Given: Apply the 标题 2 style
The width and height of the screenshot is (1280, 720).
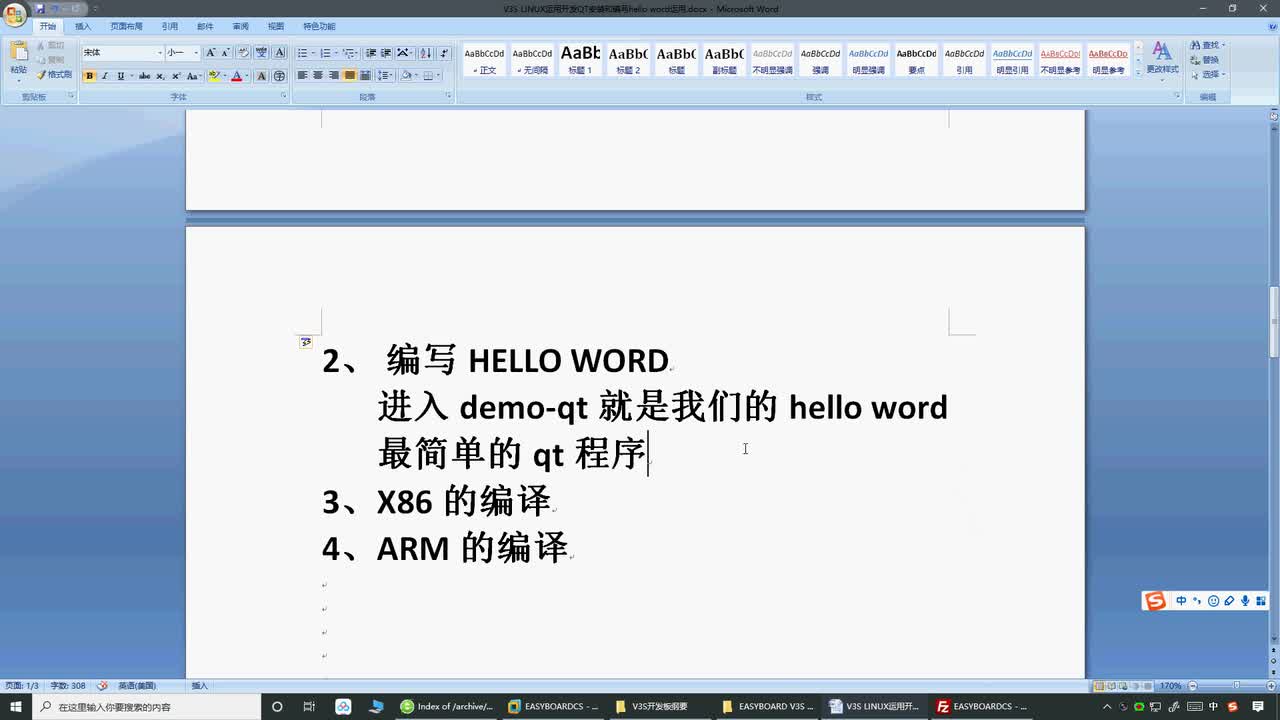Looking at the screenshot, I should 629,61.
